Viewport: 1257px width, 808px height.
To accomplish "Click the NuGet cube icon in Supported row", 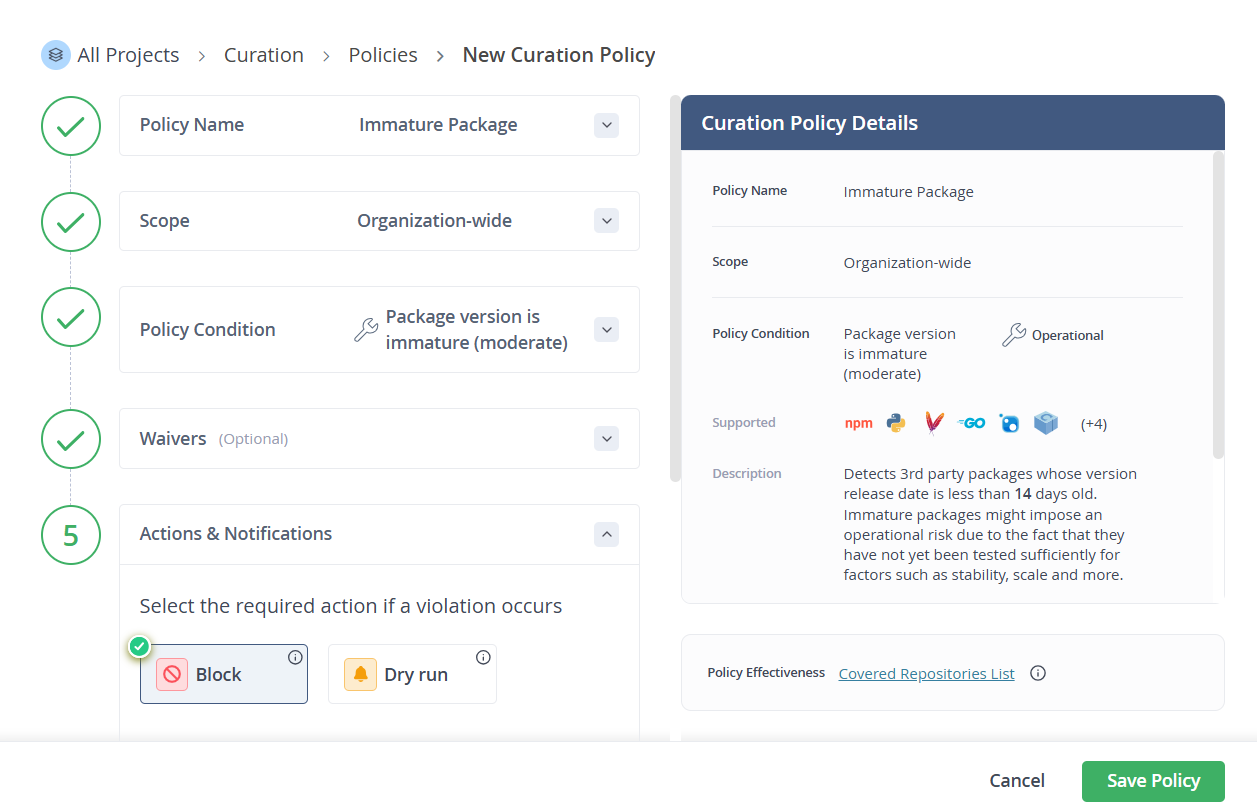I will click(x=1046, y=423).
